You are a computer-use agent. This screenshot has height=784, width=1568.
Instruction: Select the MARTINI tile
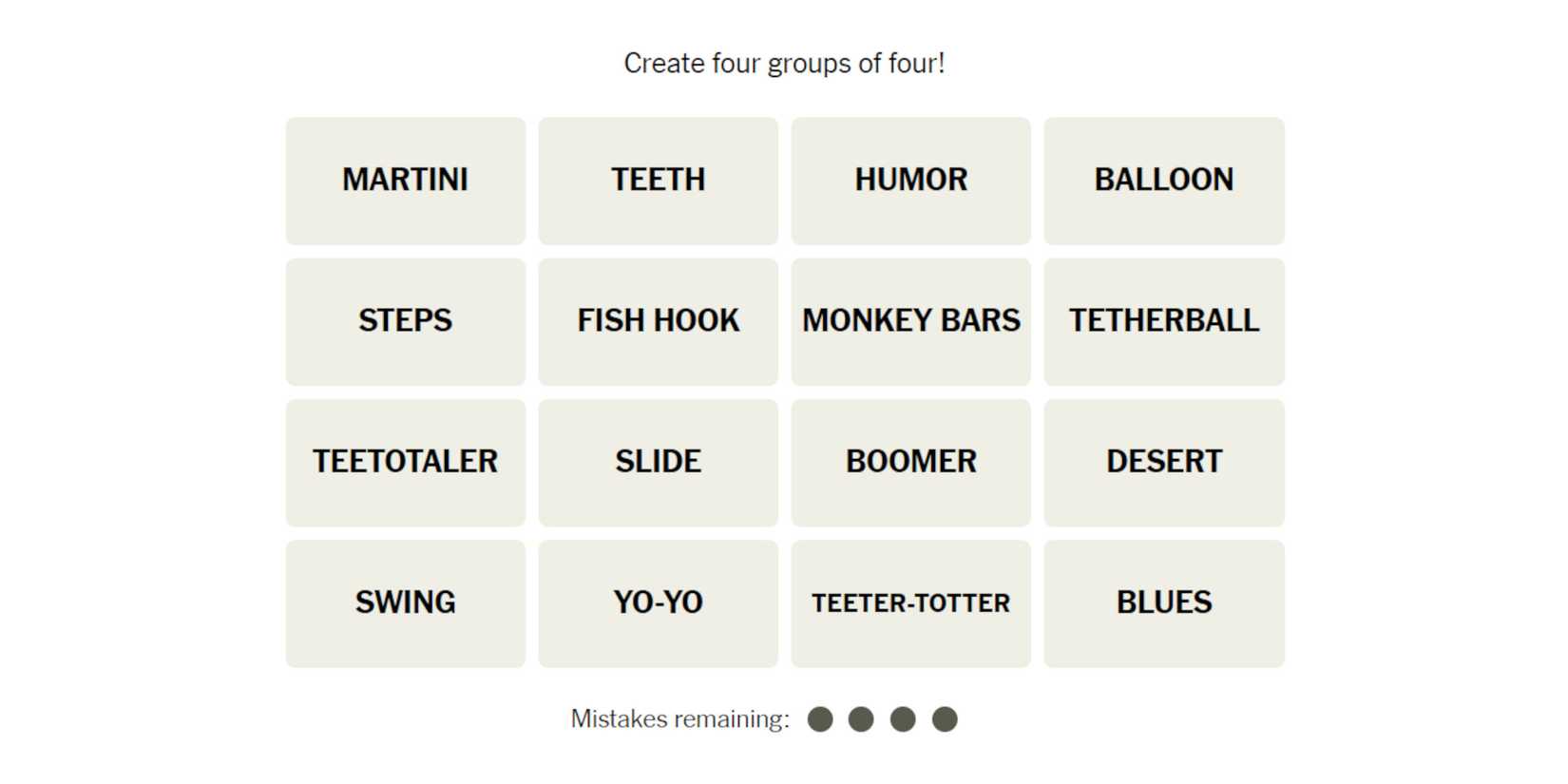[405, 181]
